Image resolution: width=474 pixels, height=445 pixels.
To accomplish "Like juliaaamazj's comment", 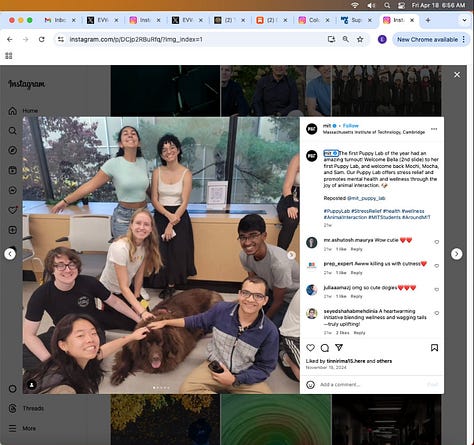I will click(x=436, y=290).
